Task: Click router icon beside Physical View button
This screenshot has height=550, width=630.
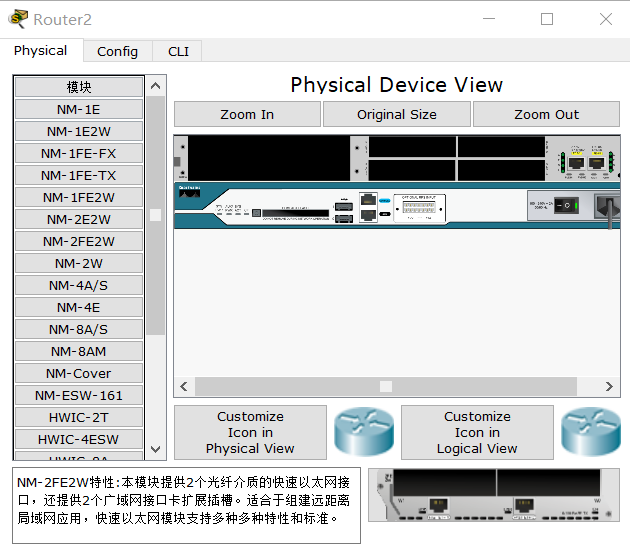Action: 364,432
